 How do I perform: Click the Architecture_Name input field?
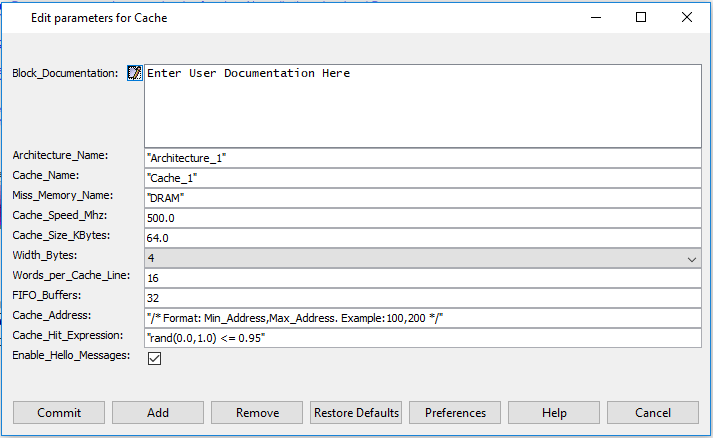(x=422, y=158)
